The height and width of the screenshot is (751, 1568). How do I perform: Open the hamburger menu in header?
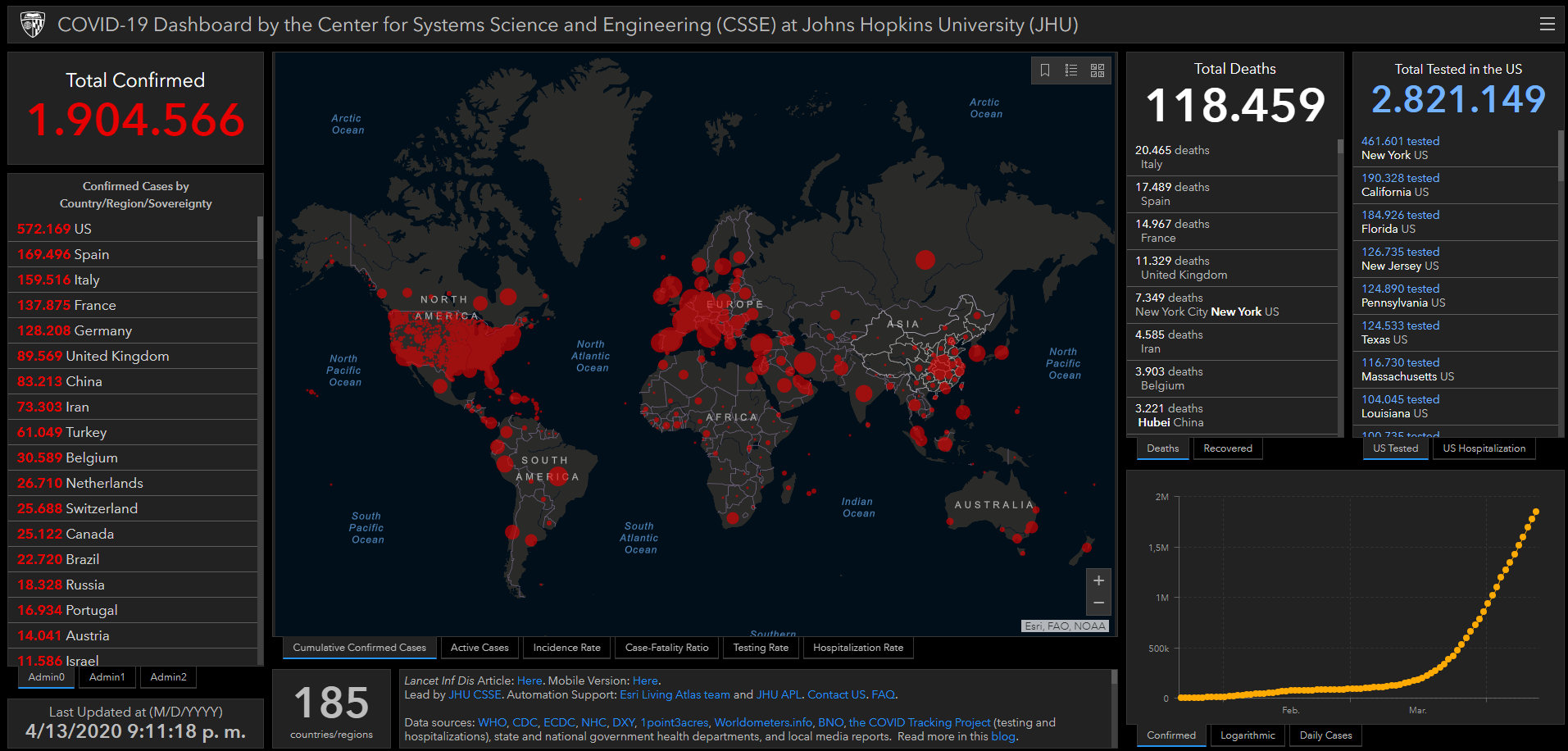(x=1547, y=25)
